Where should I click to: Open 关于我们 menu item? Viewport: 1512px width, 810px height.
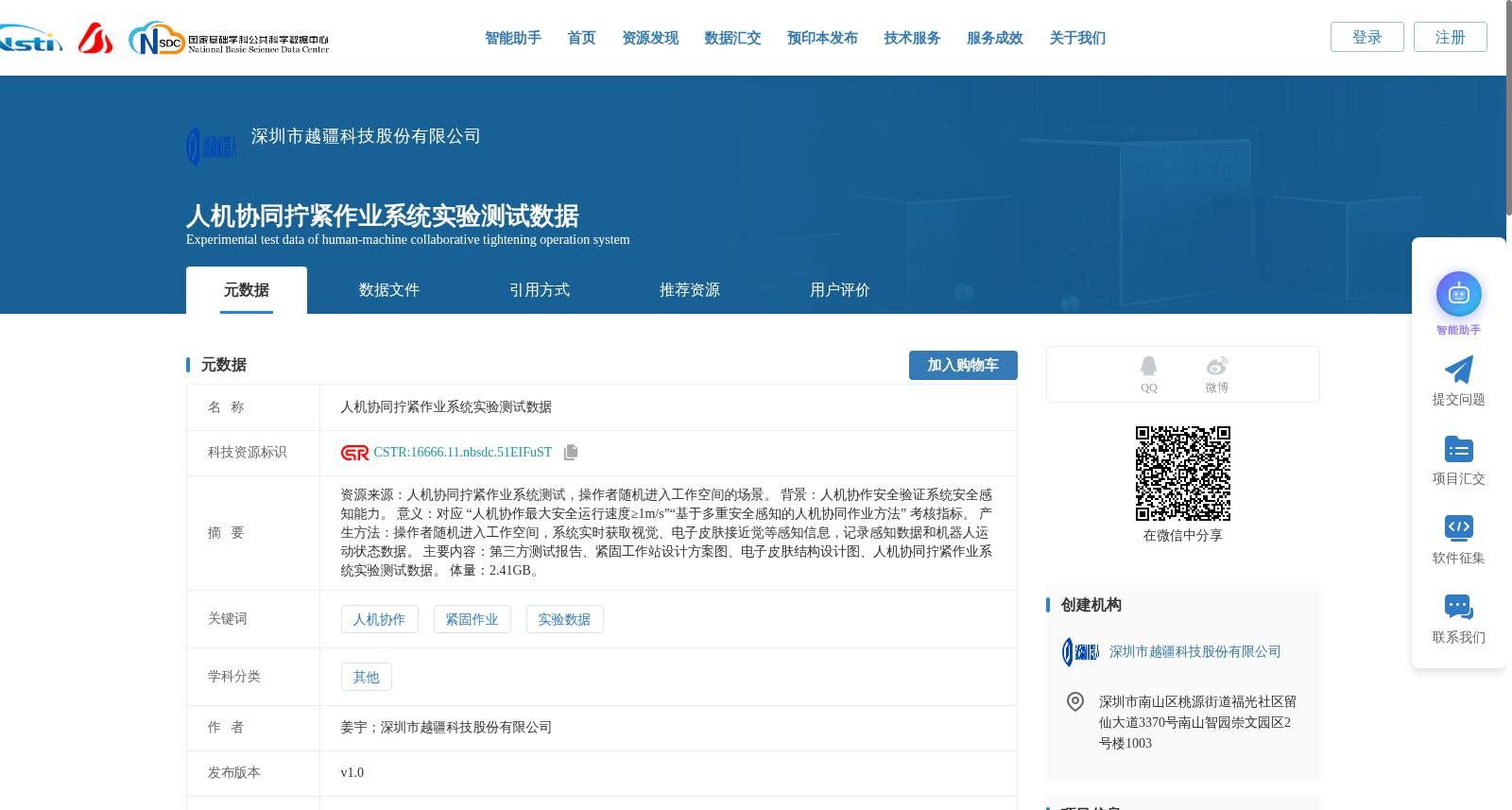pos(1077,38)
